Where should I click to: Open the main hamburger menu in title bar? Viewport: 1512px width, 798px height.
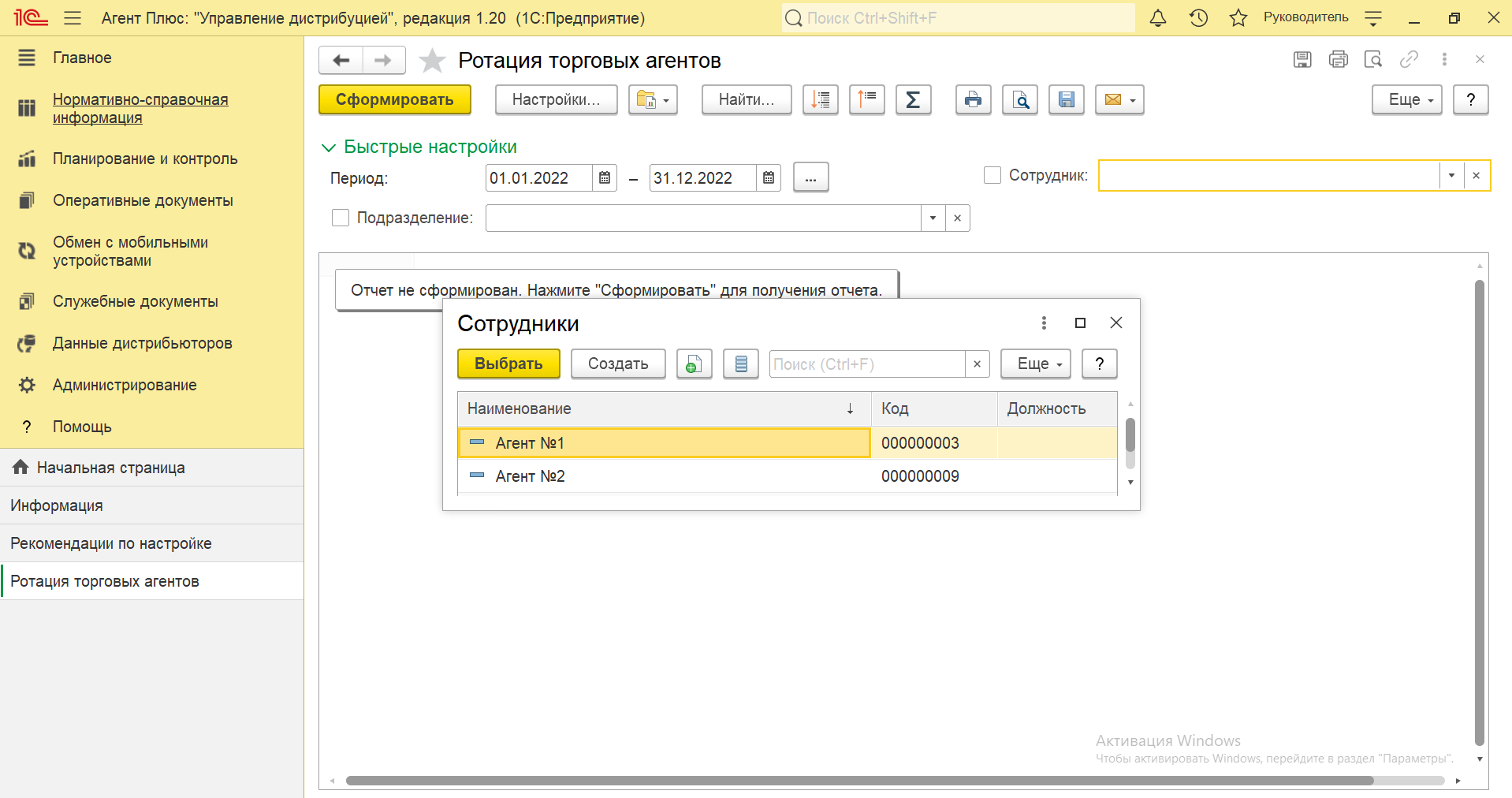pyautogui.click(x=73, y=17)
